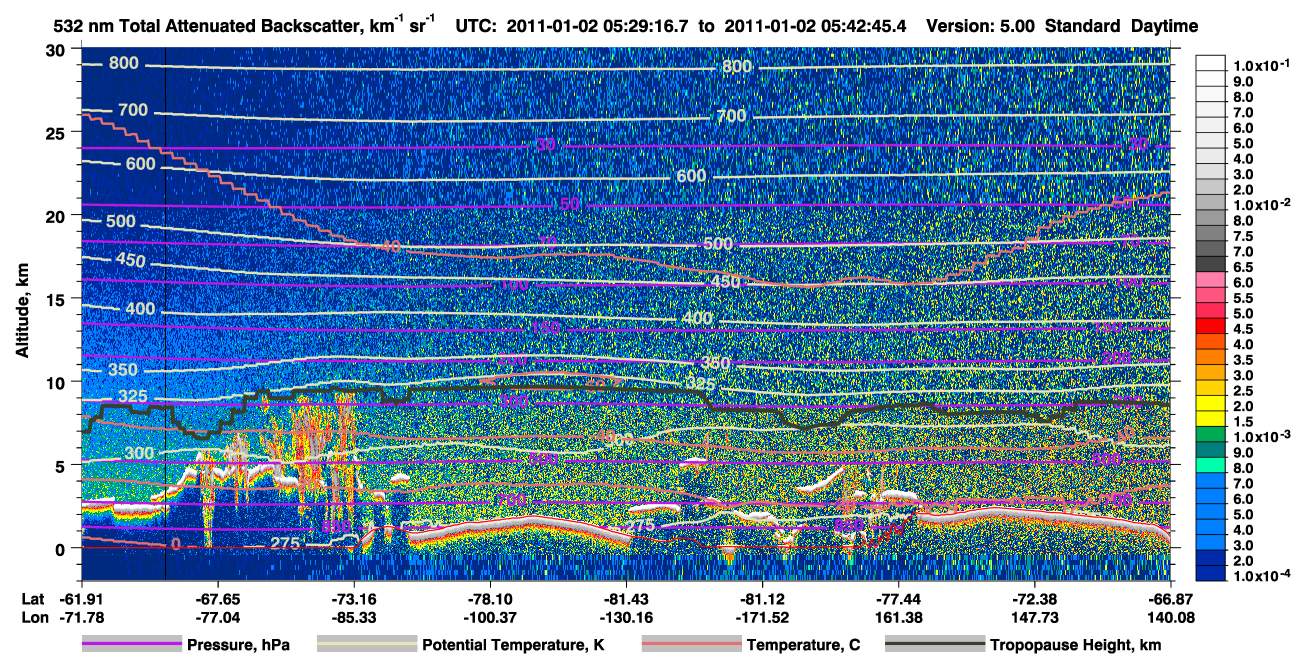Click the 'Version: 5.00' label

(x=981, y=25)
